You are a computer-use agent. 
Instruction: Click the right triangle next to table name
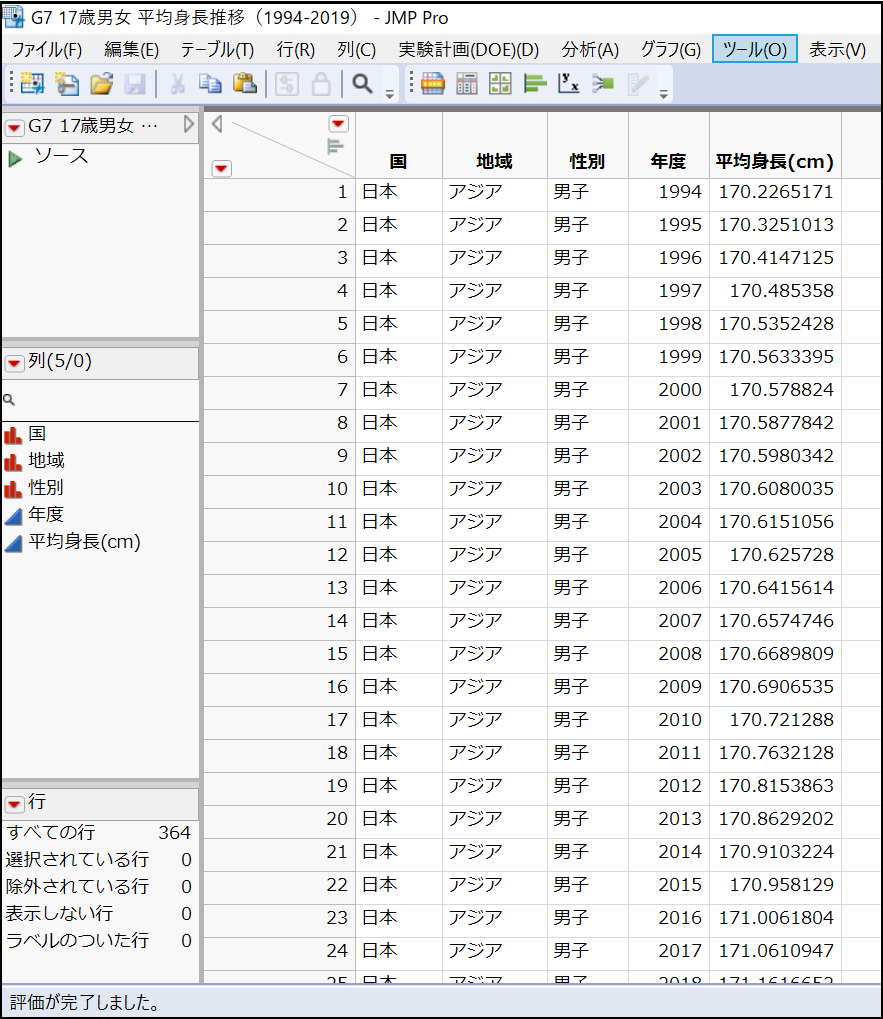(188, 124)
